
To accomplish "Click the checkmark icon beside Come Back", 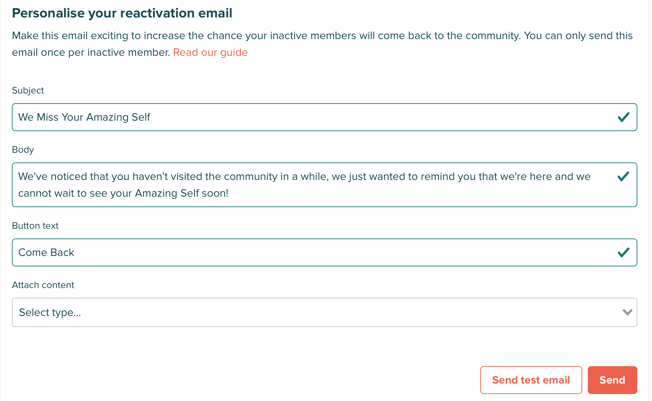I will [x=623, y=252].
